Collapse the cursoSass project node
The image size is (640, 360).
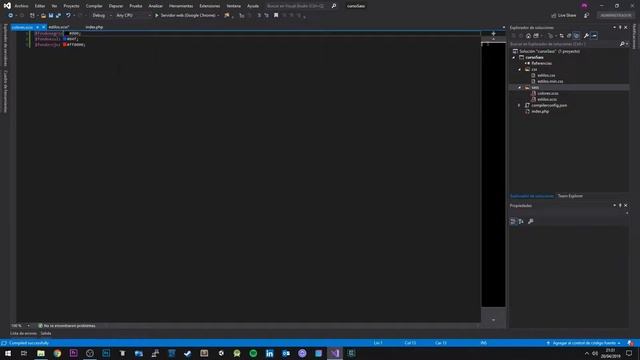click(514, 58)
